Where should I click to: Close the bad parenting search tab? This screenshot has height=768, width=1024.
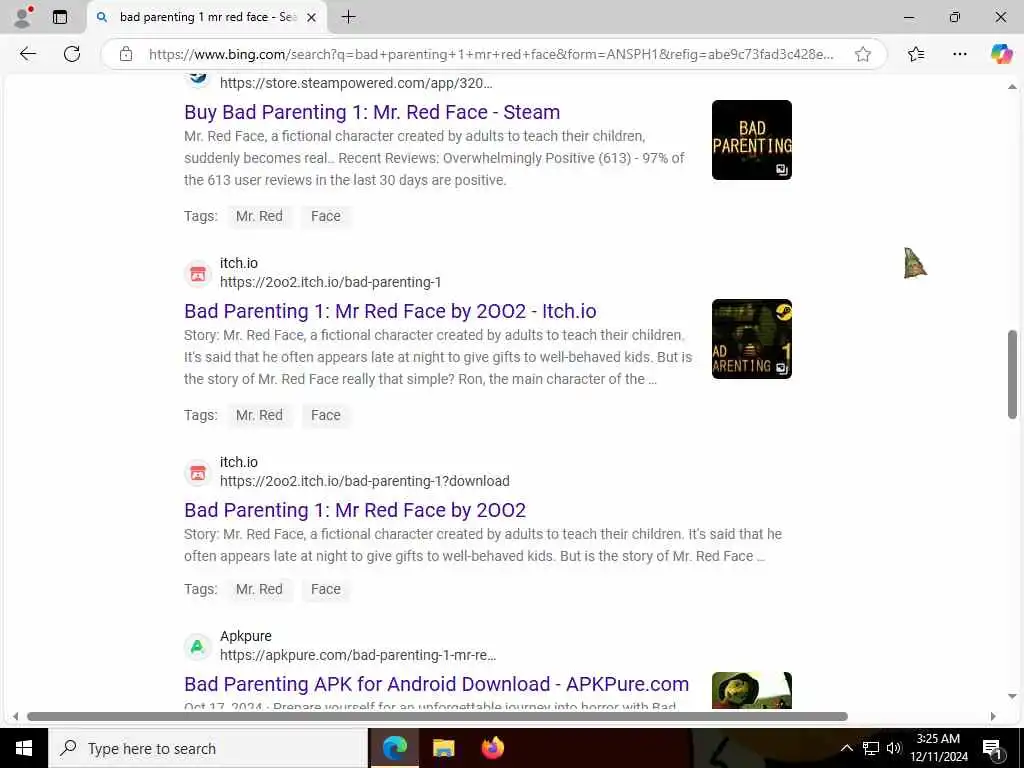pos(312,18)
